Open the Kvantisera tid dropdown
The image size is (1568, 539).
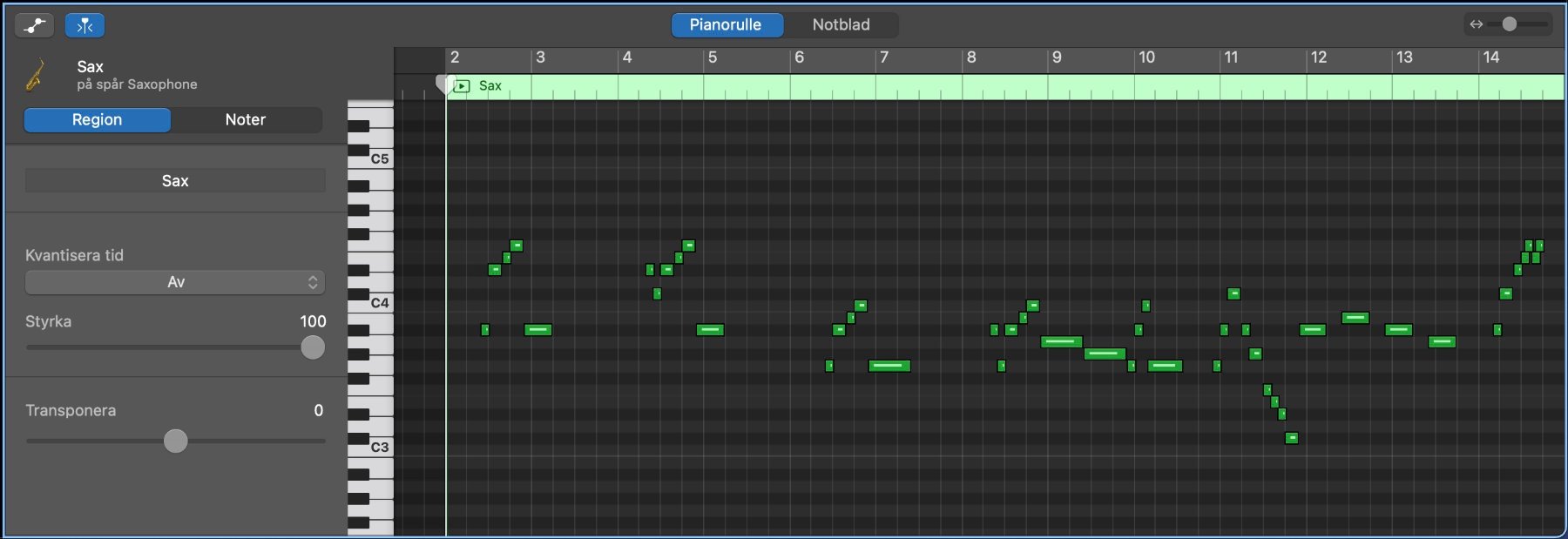coord(174,282)
